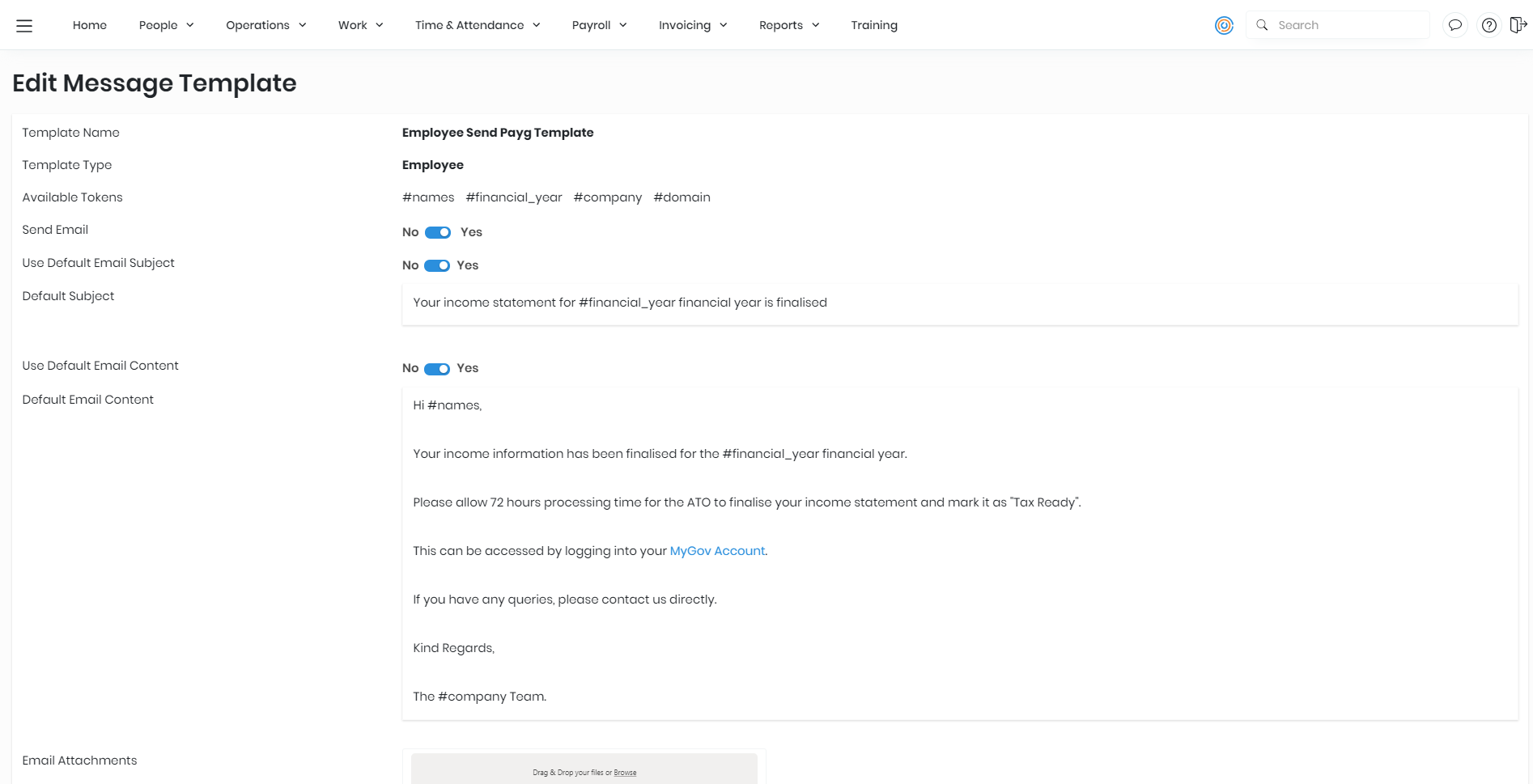Image resolution: width=1533 pixels, height=784 pixels.
Task: Toggle Use Default Email Subject switch
Action: click(437, 266)
